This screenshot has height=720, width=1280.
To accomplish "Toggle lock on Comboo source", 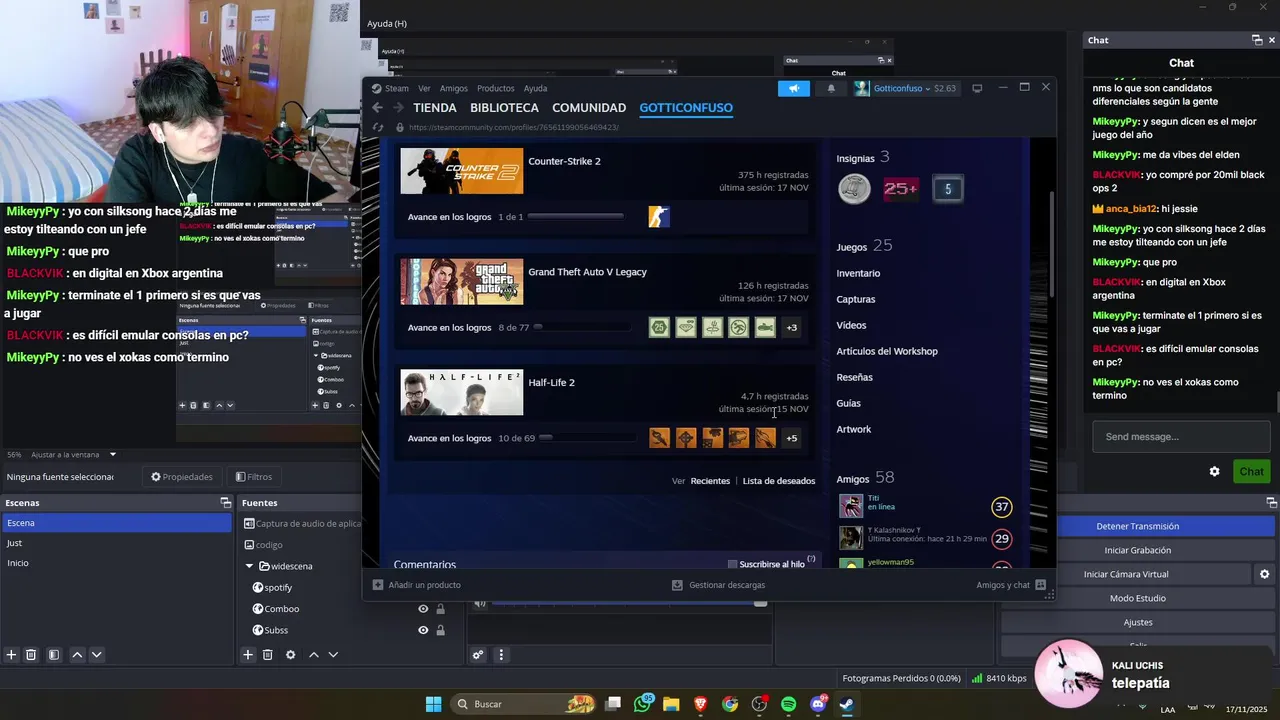I will [x=440, y=609].
